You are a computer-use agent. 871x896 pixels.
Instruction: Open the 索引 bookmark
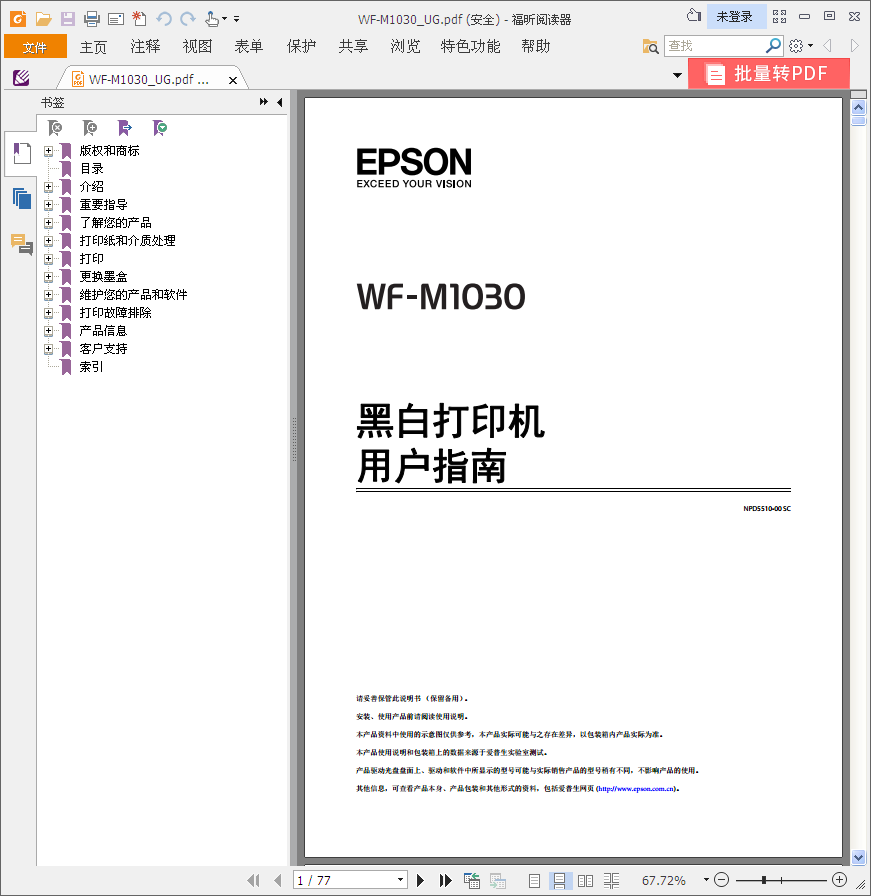(x=91, y=367)
